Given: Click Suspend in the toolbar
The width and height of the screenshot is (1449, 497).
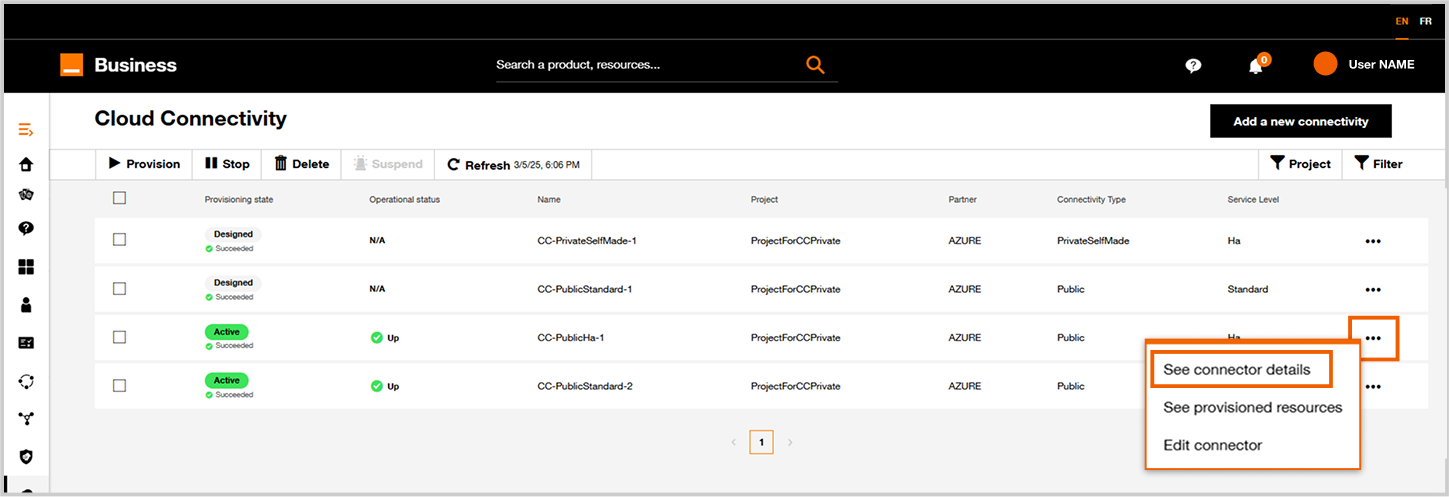Looking at the screenshot, I should [x=388, y=164].
